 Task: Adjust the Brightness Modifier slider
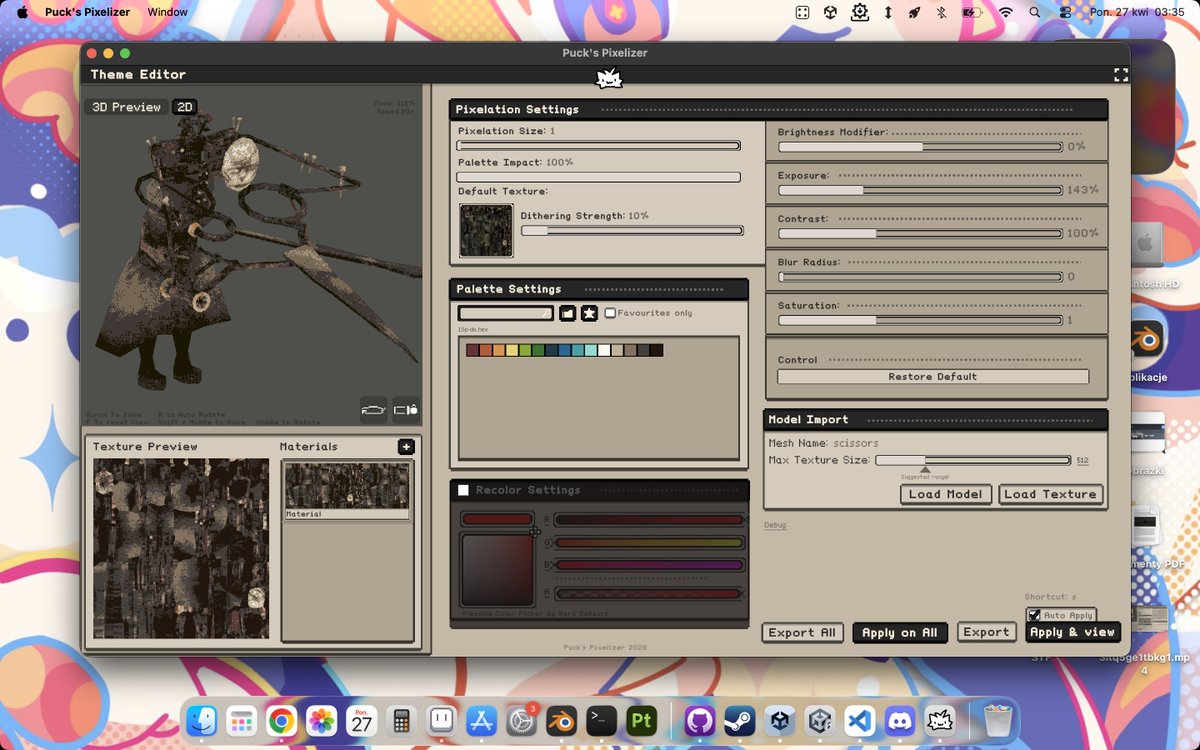920,146
